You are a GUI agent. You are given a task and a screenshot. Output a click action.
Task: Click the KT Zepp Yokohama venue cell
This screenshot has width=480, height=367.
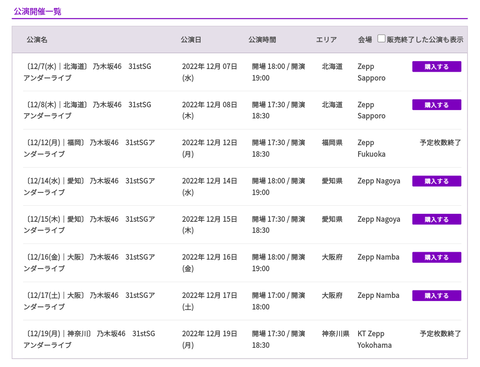[x=374, y=339]
